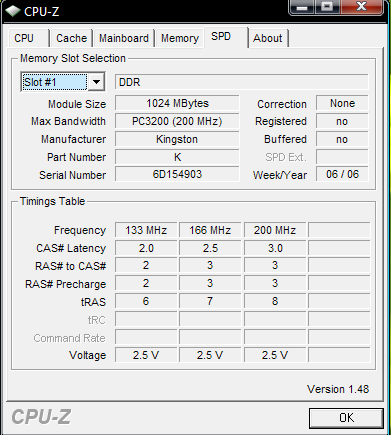Screen dimensions: 391x435
Task: Select the Memory tab
Action: pos(180,38)
